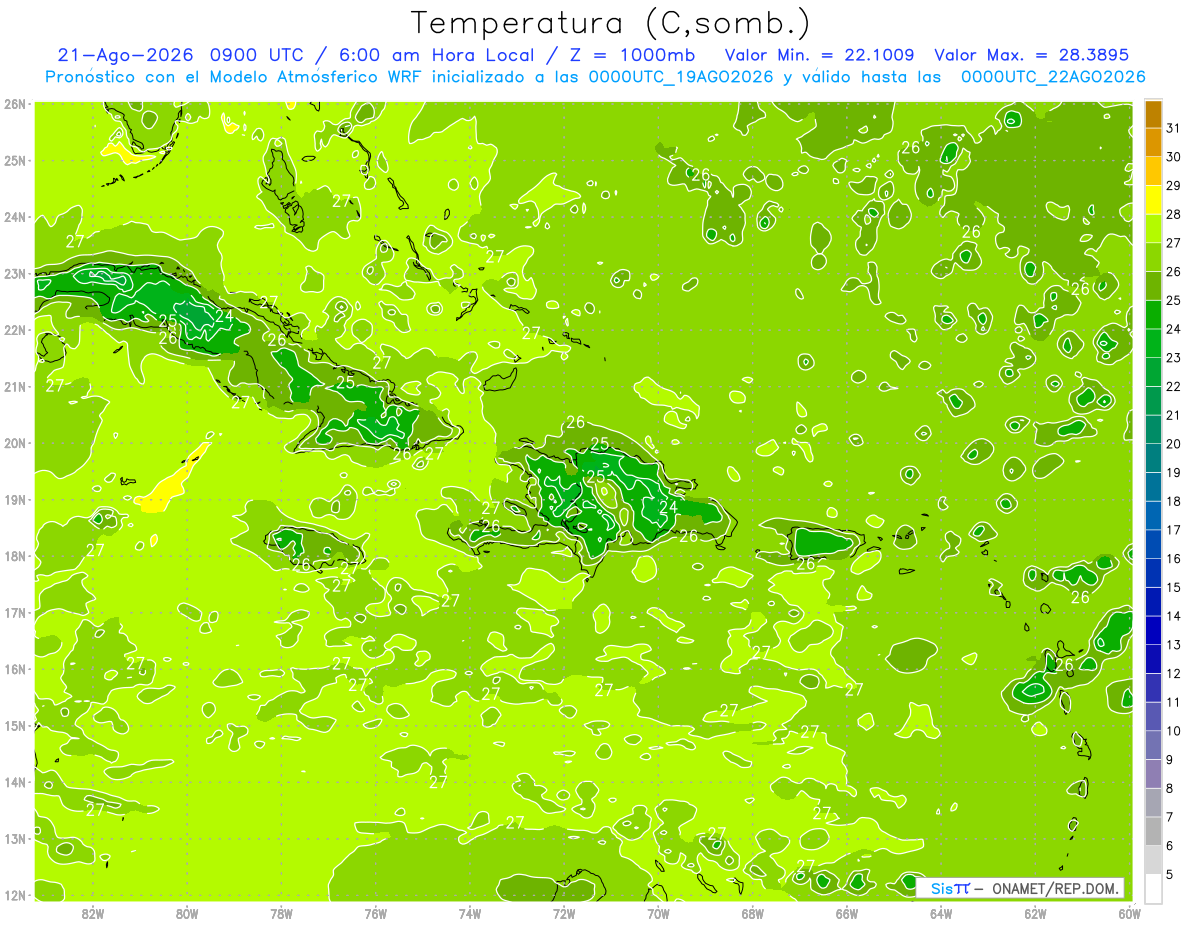Click the 15N latitude axis label

click(15, 725)
